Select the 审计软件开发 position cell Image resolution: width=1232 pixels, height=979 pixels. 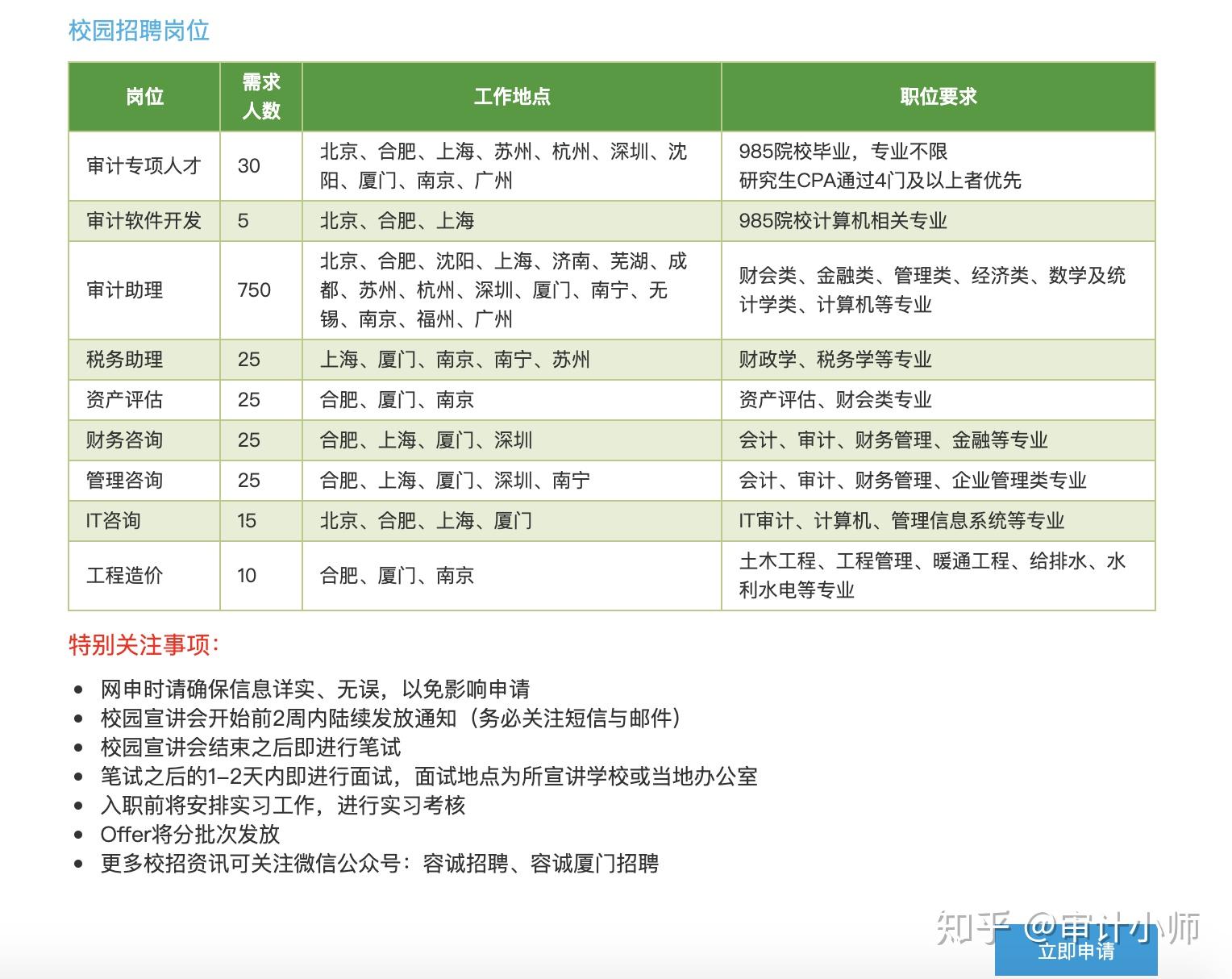(x=144, y=221)
